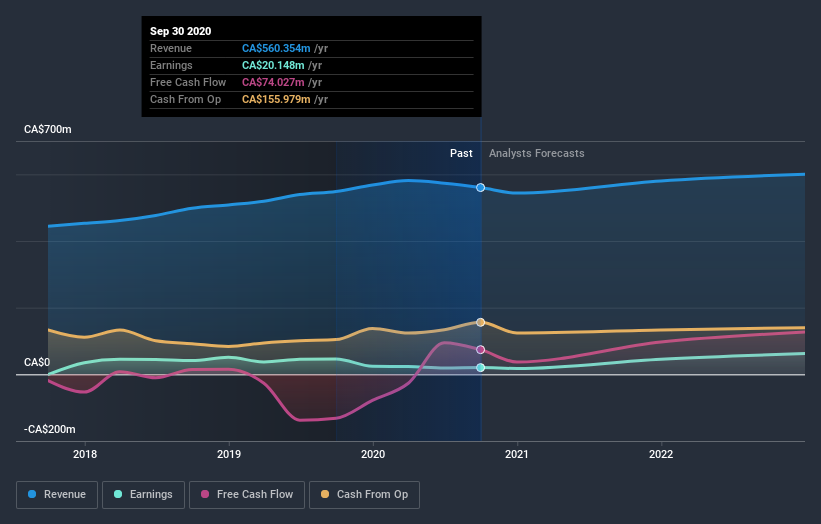Select the 2022 axis label

[x=661, y=454]
